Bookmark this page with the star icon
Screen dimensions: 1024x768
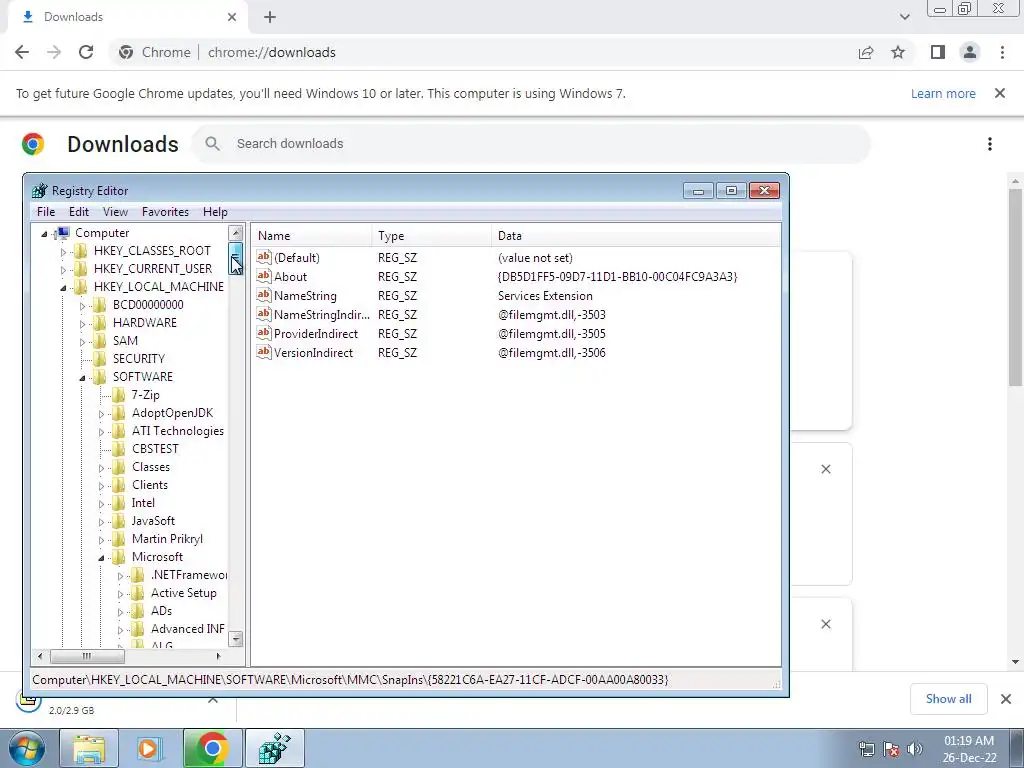(x=898, y=52)
